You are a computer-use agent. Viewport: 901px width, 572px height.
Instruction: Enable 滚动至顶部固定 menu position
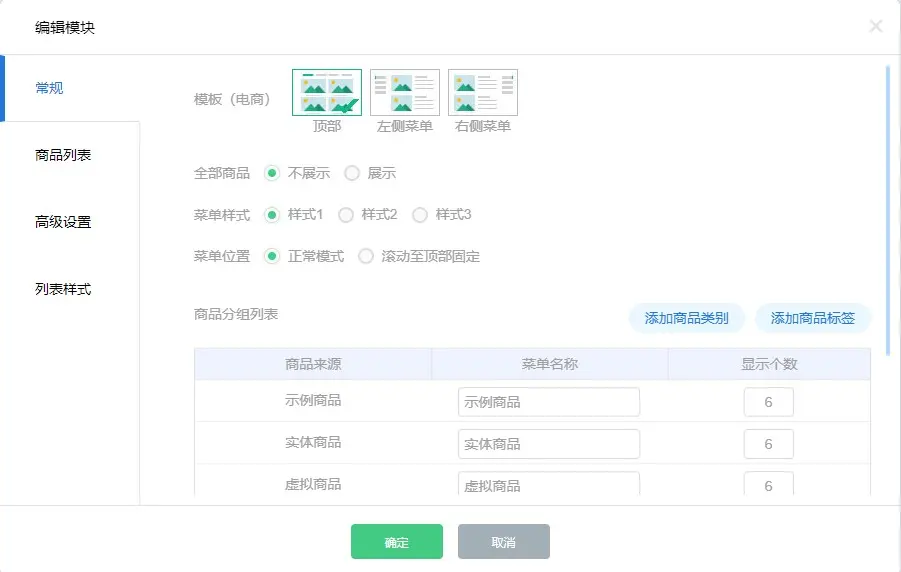pyautogui.click(x=366, y=257)
